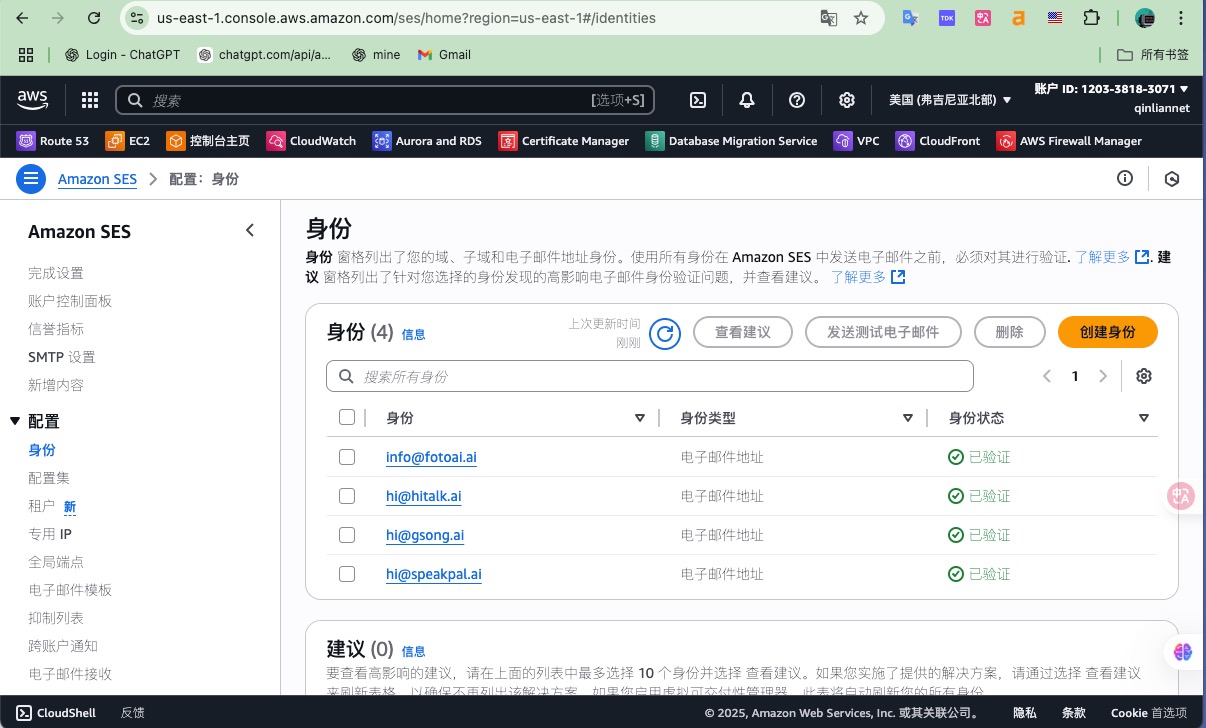Click the 发送测试电子邮件 button
Viewport: 1206px width, 728px height.
tap(883, 332)
